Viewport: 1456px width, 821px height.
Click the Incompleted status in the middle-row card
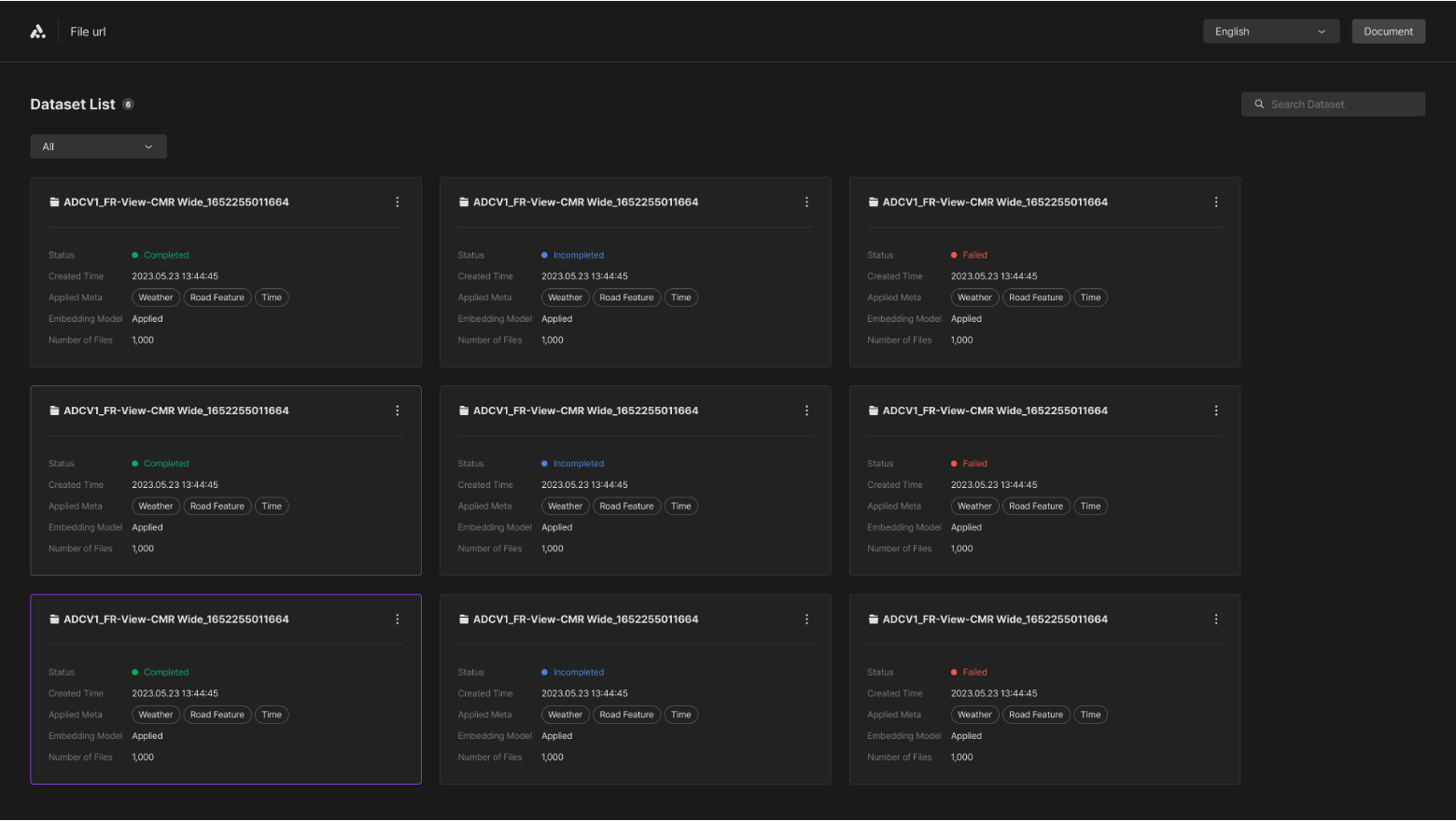click(572, 464)
